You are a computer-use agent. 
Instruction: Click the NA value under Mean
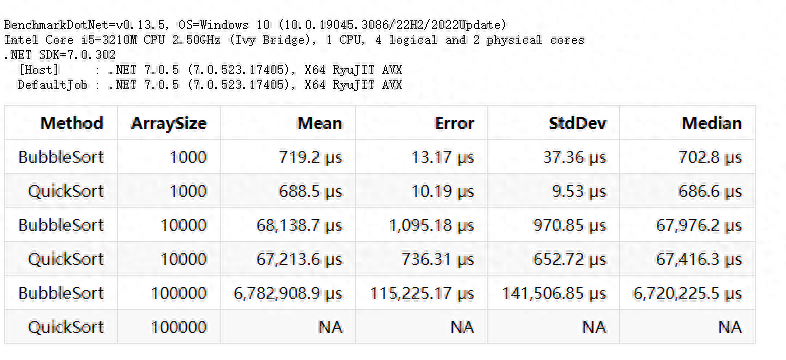[330, 327]
